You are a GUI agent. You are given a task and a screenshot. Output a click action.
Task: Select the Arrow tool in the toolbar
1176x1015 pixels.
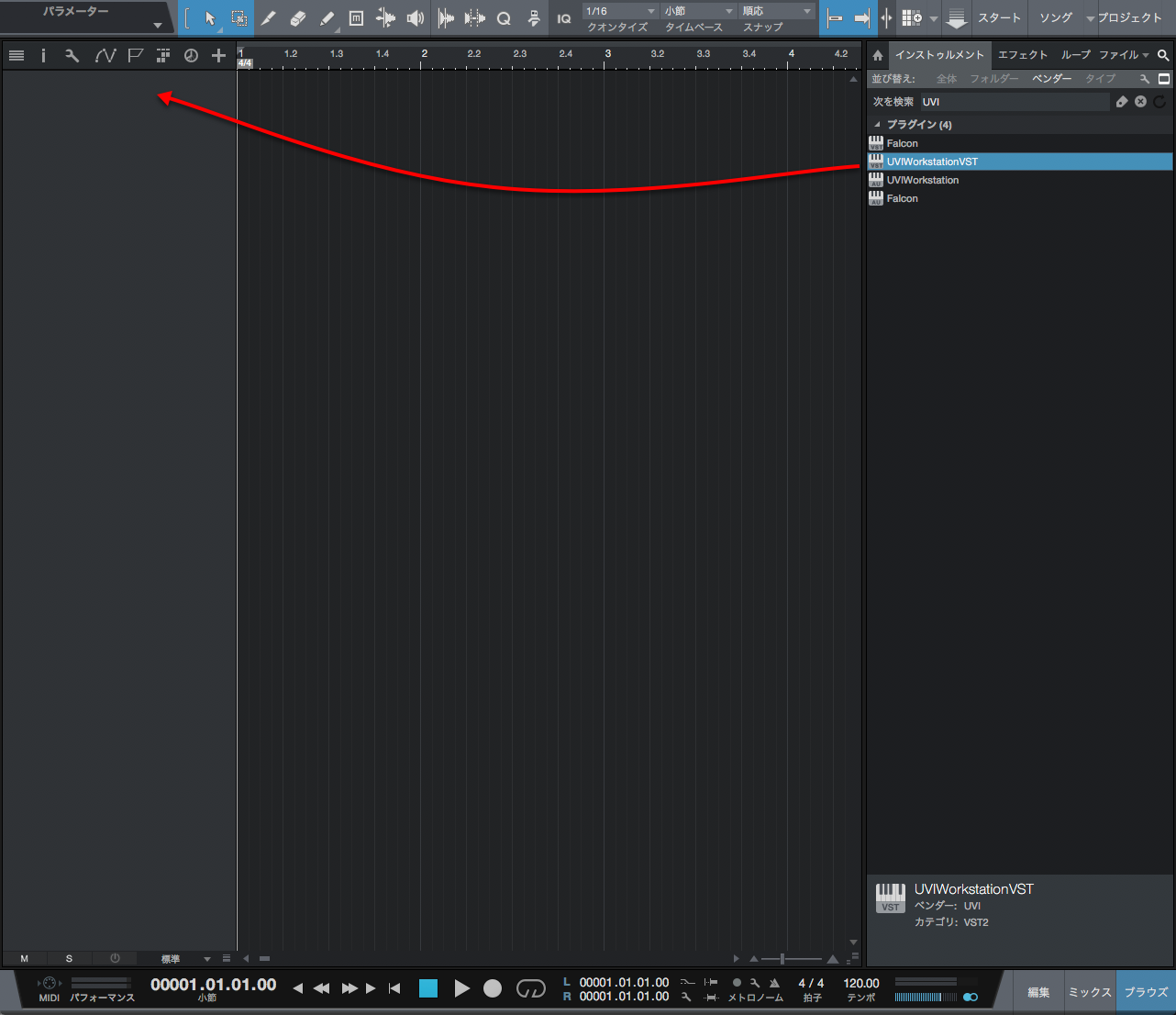(210, 18)
